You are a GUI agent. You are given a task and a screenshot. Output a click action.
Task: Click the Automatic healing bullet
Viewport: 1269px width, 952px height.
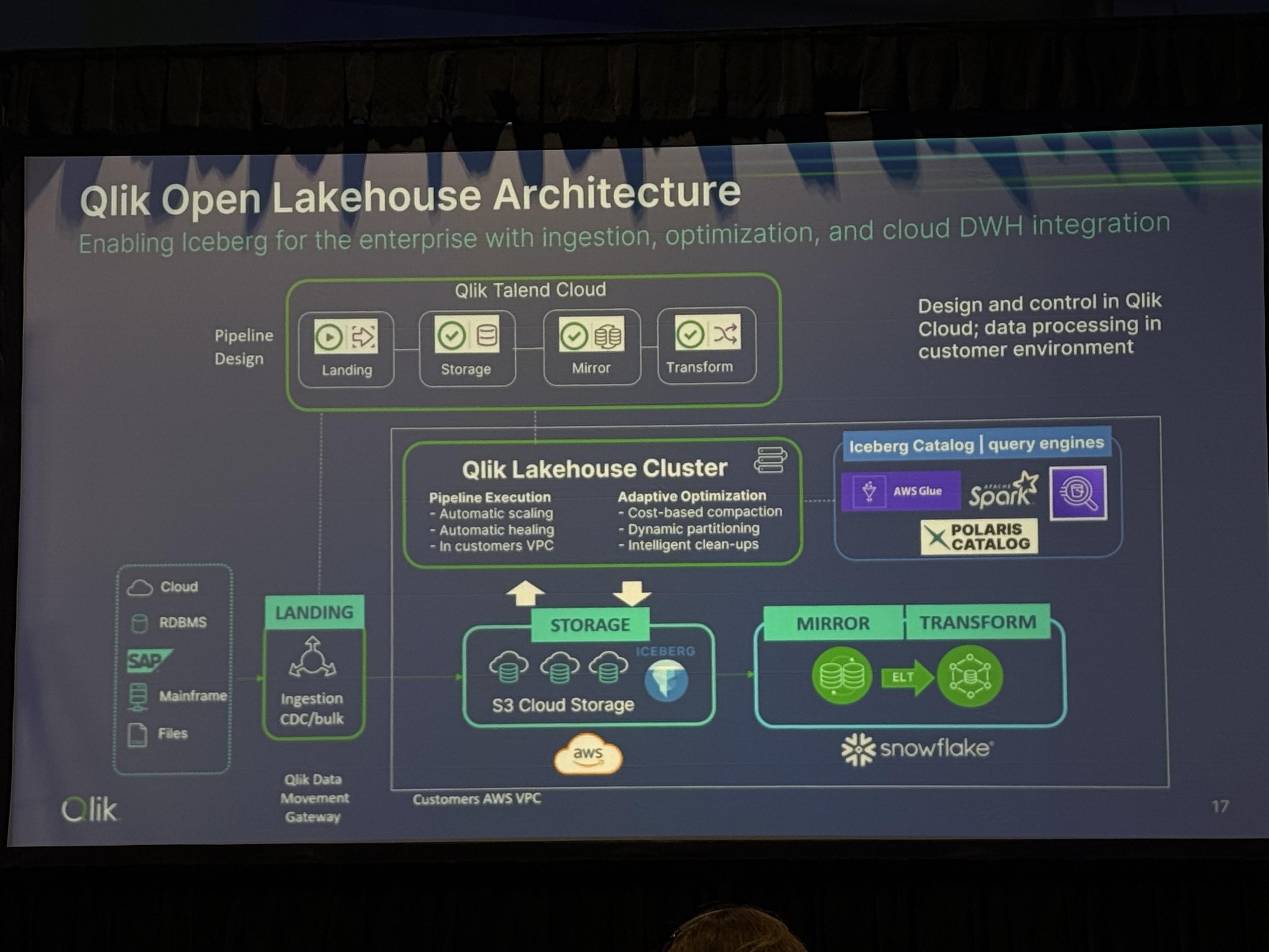(492, 530)
